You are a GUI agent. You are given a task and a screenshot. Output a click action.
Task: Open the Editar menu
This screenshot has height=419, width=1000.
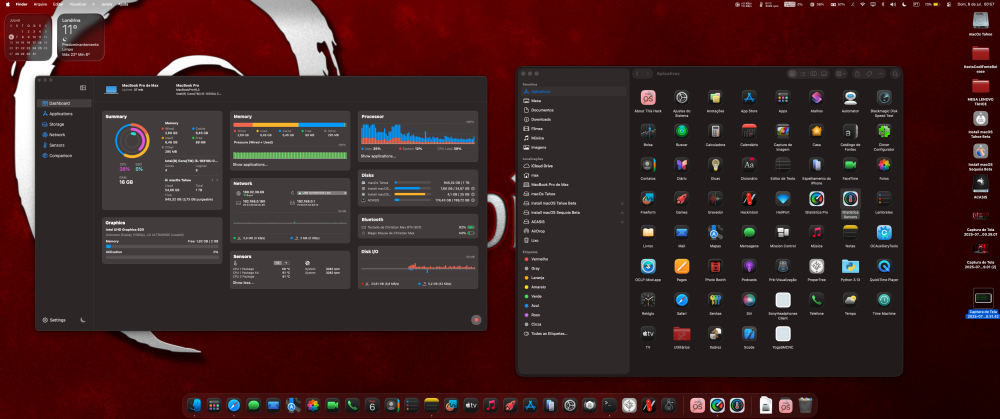click(59, 4)
